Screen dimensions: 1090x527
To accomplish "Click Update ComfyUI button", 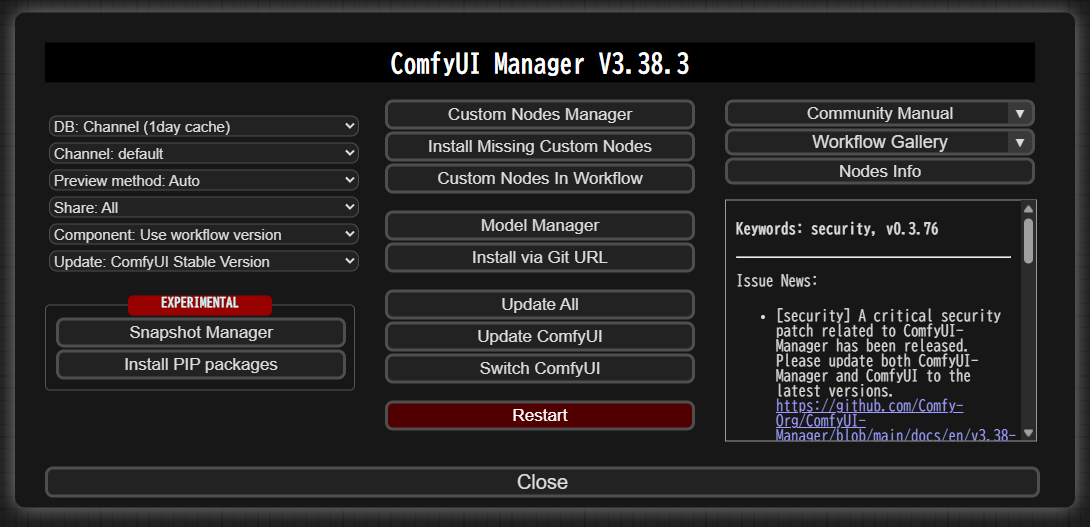I will 539,336.
